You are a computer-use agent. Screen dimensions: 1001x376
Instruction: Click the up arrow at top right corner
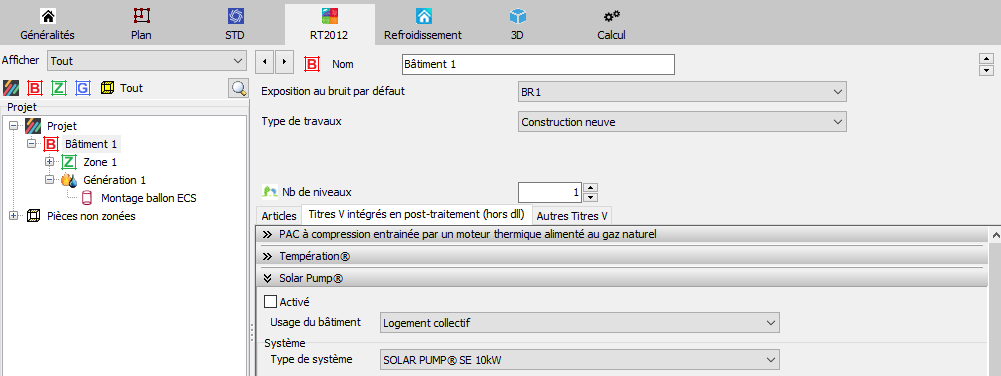[x=987, y=59]
